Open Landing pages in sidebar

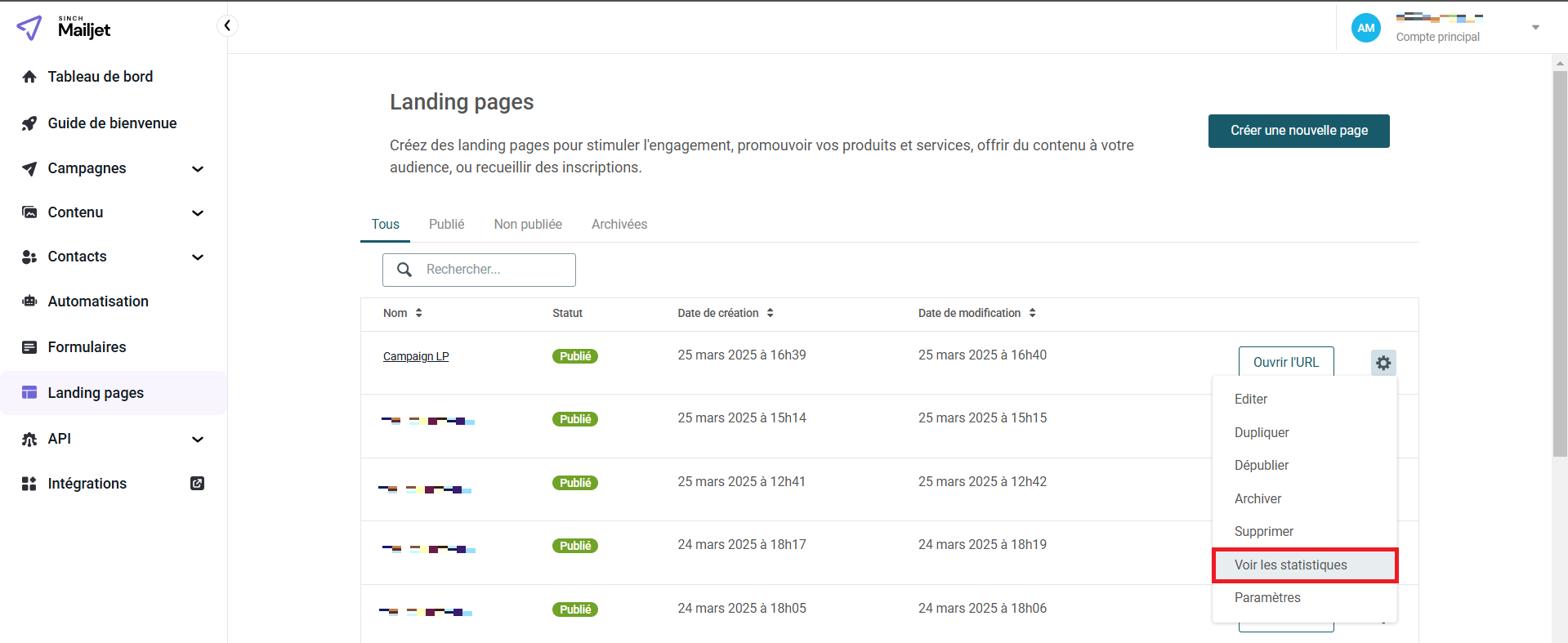[x=114, y=393]
